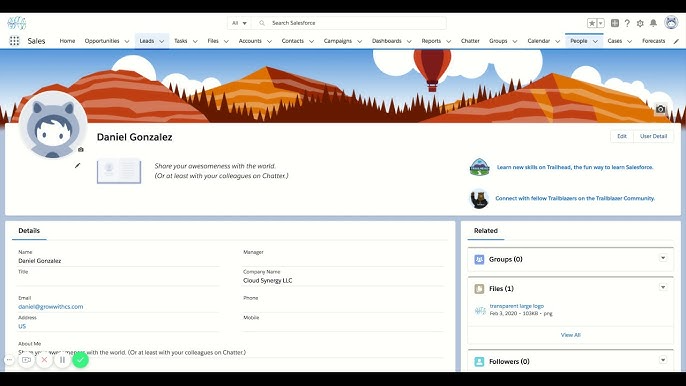Open the daniel@growwithcs.com email link
The height and width of the screenshot is (386, 686).
[x=51, y=307]
